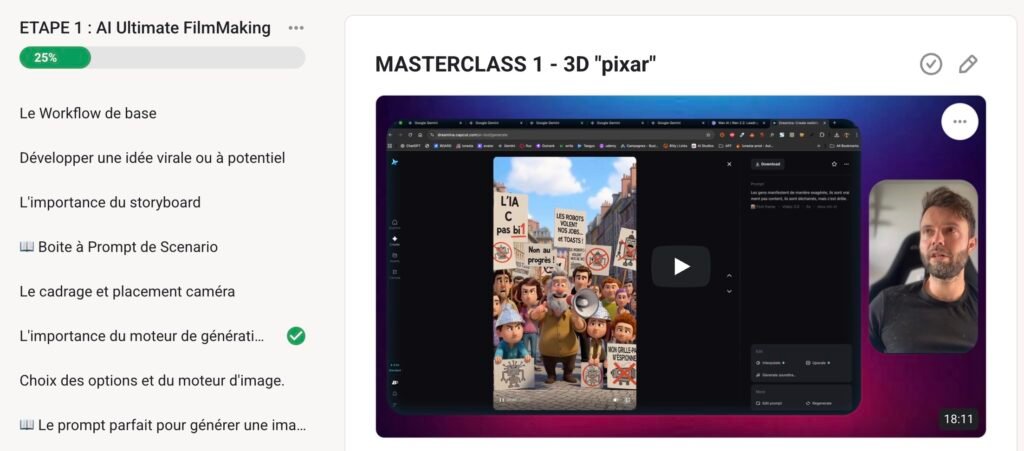This screenshot has height=451, width=1024.
Task: Open lesson Le cadrage et placement caméra
Action: pos(127,292)
